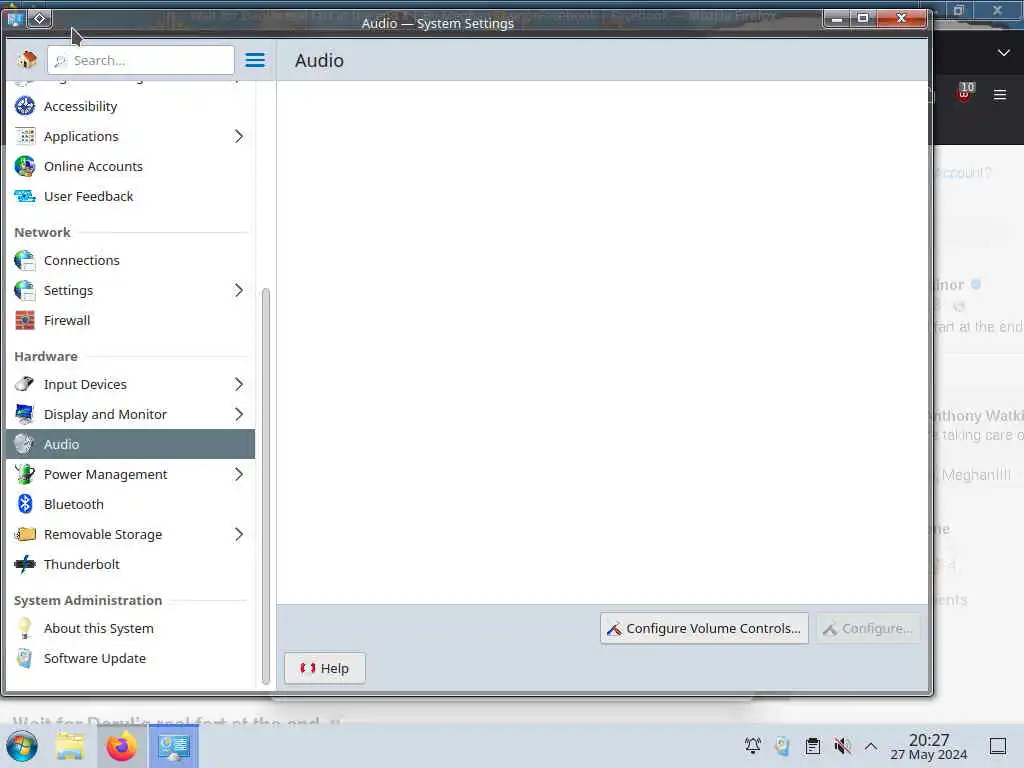Click the greyed Configure button

tap(868, 628)
